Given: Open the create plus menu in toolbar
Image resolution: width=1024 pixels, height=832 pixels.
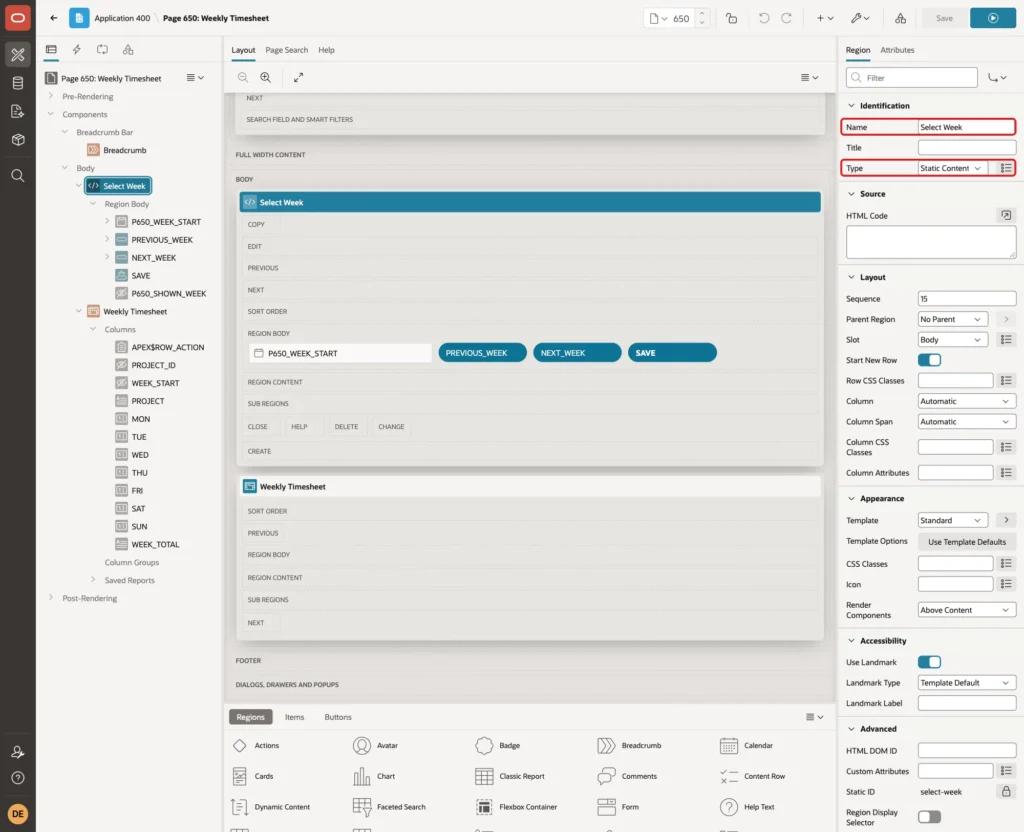Looking at the screenshot, I should 825,18.
